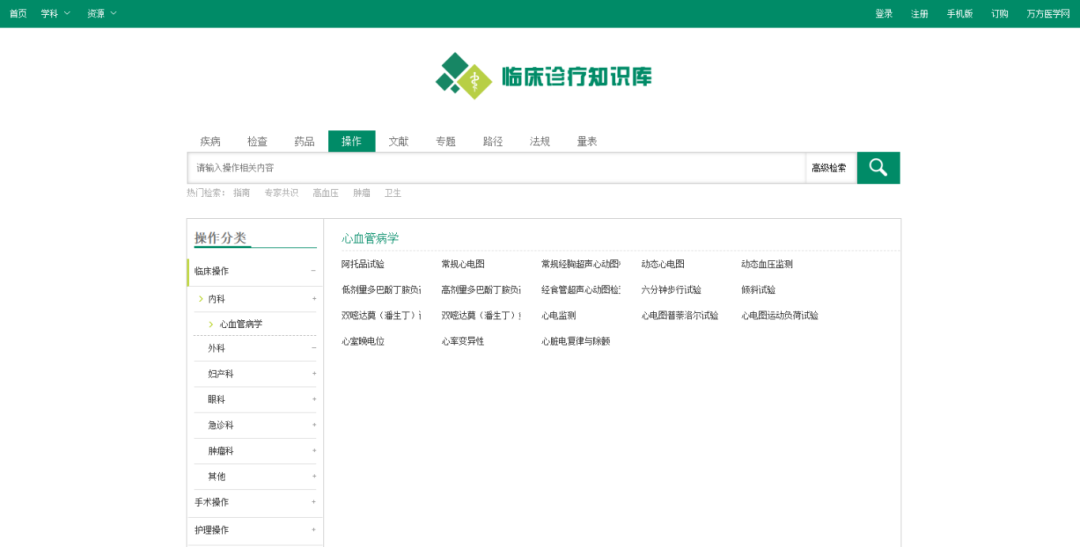The height and width of the screenshot is (547, 1080).
Task: Click hot search term 指南
Action: [x=242, y=193]
